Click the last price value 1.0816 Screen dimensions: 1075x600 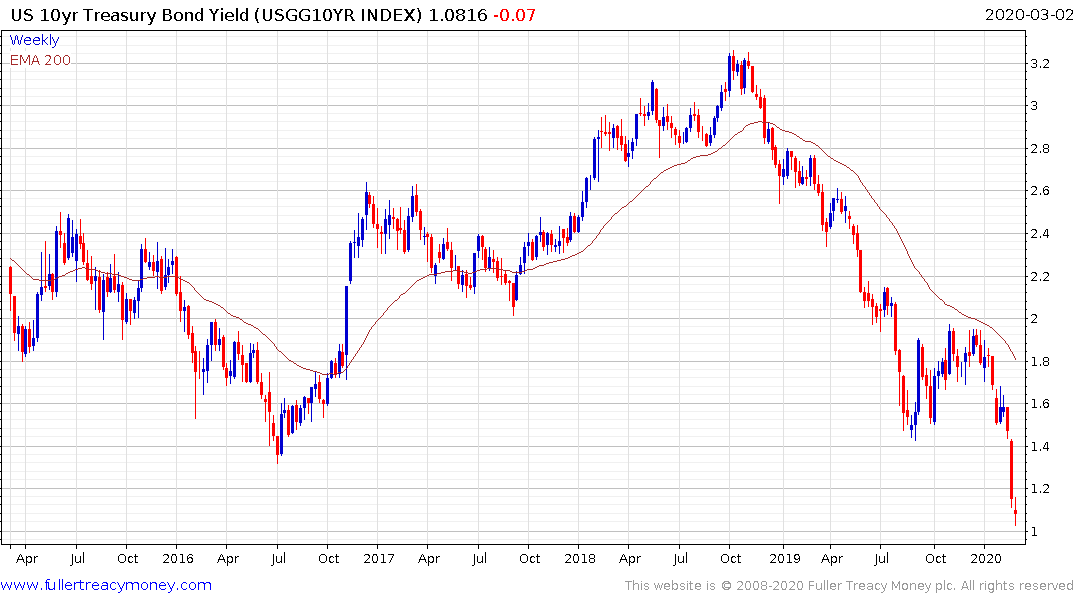point(458,15)
